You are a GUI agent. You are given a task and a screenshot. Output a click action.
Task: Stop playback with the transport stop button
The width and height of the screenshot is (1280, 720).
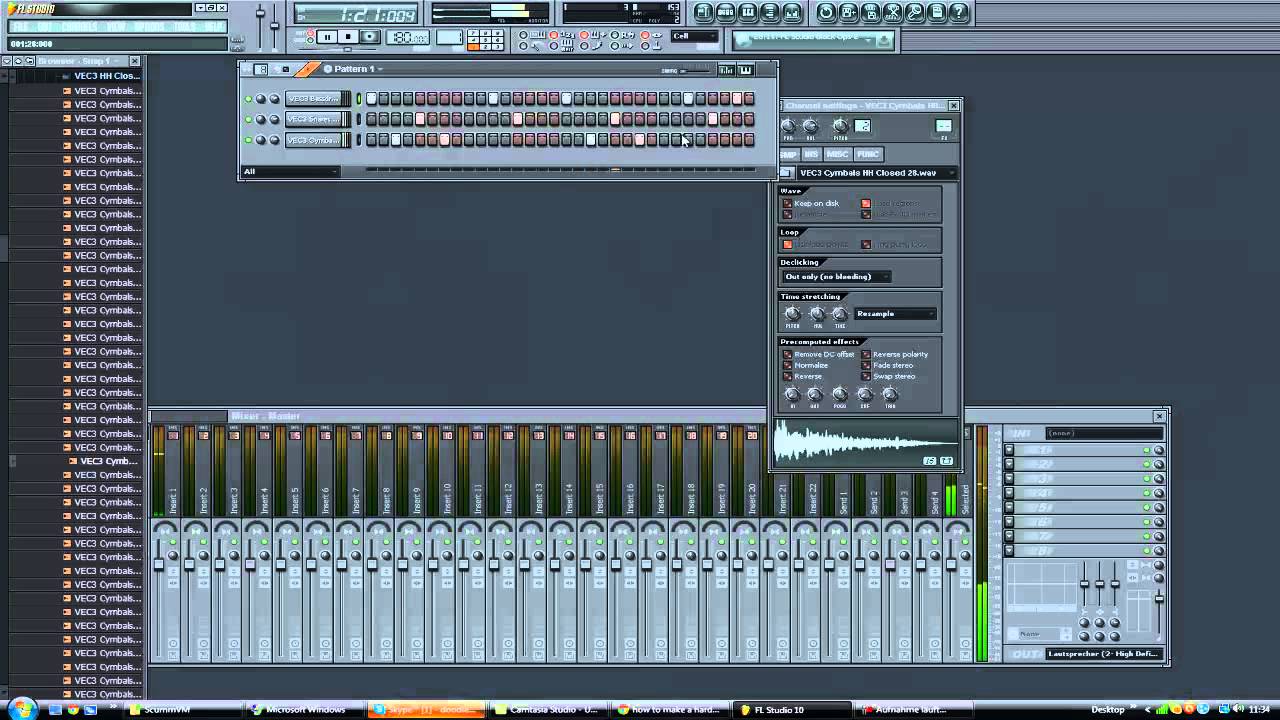click(347, 37)
